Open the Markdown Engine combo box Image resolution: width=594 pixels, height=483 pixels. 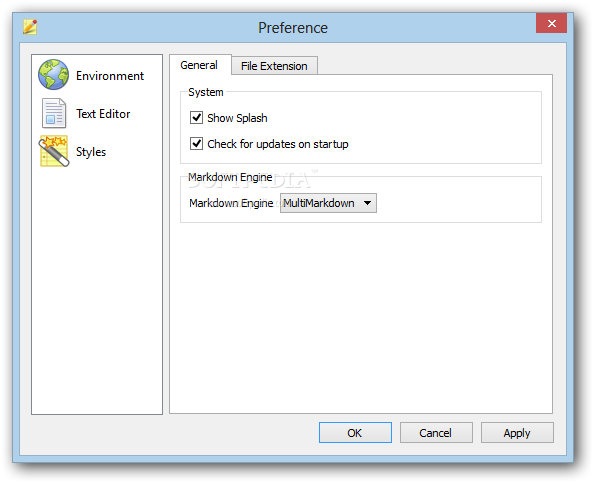pos(328,203)
